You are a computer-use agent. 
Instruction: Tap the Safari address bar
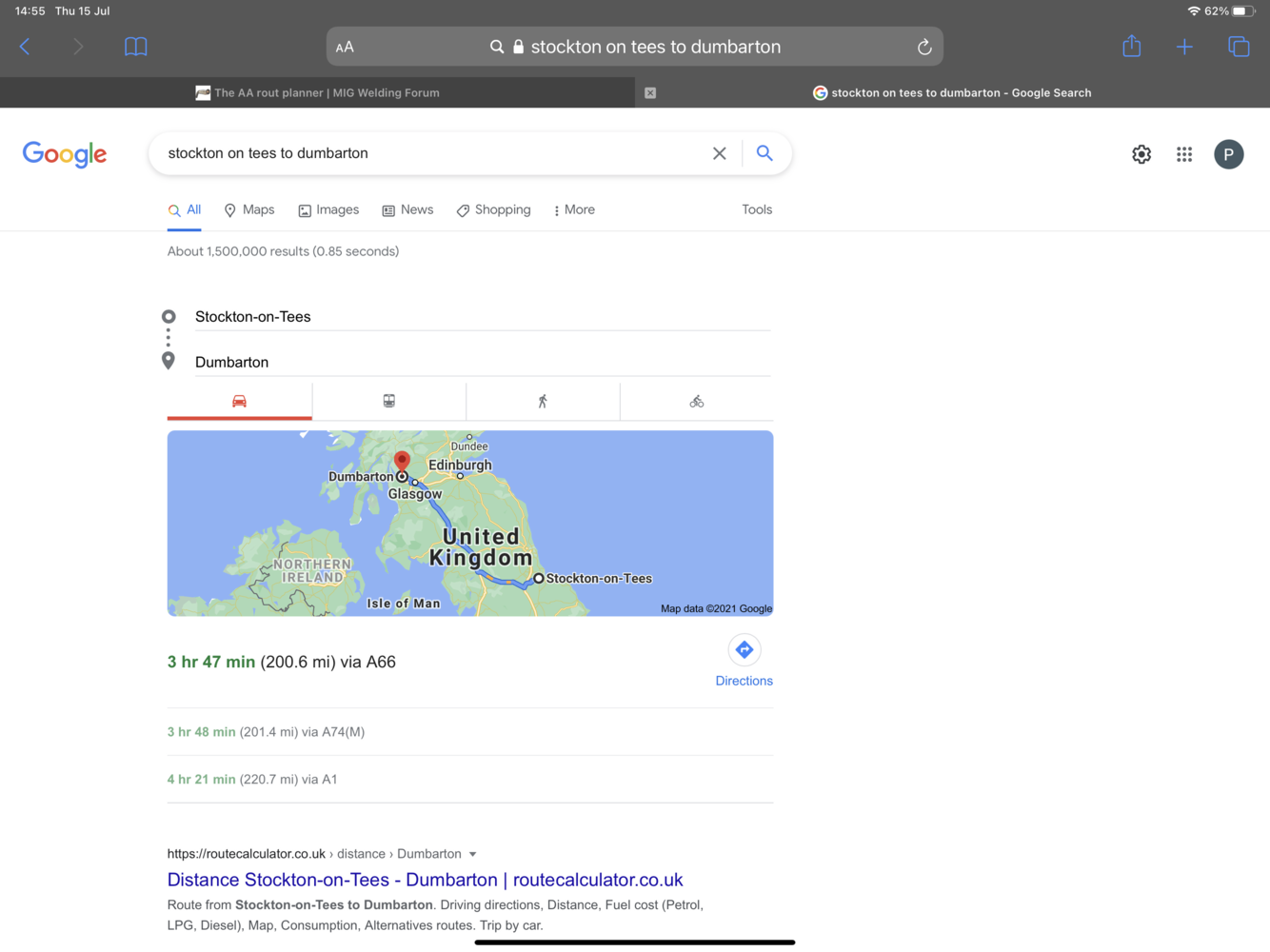tap(635, 47)
